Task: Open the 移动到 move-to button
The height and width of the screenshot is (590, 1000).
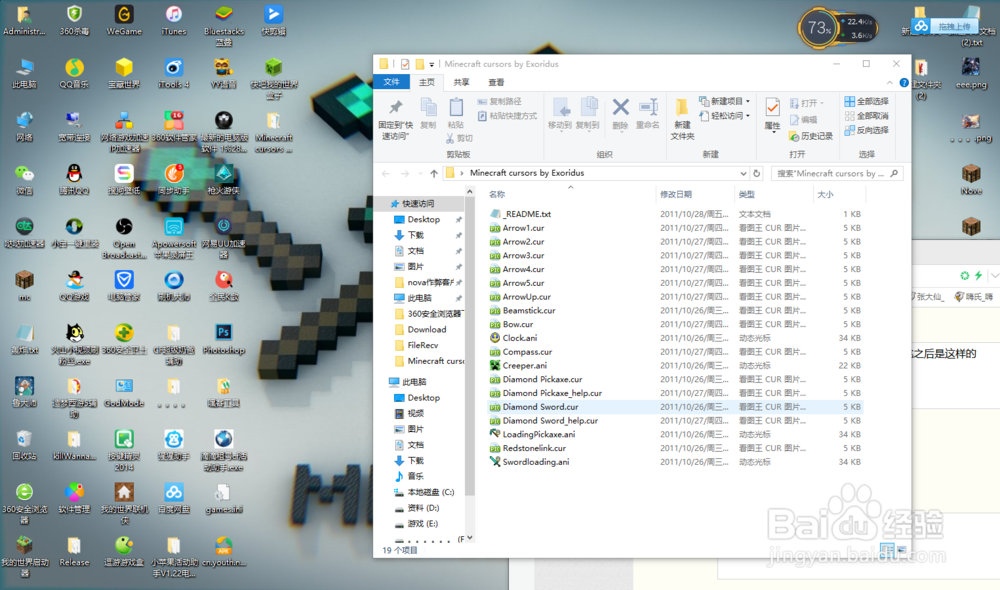Action: 560,114
